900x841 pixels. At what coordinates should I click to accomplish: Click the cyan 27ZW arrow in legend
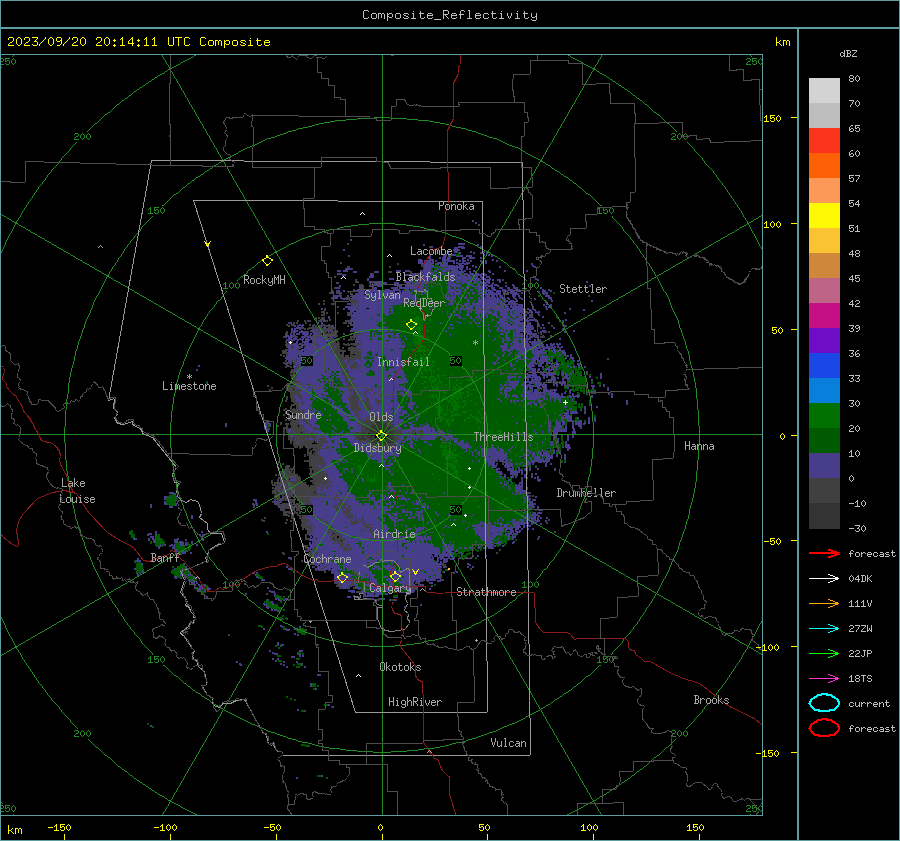[824, 629]
